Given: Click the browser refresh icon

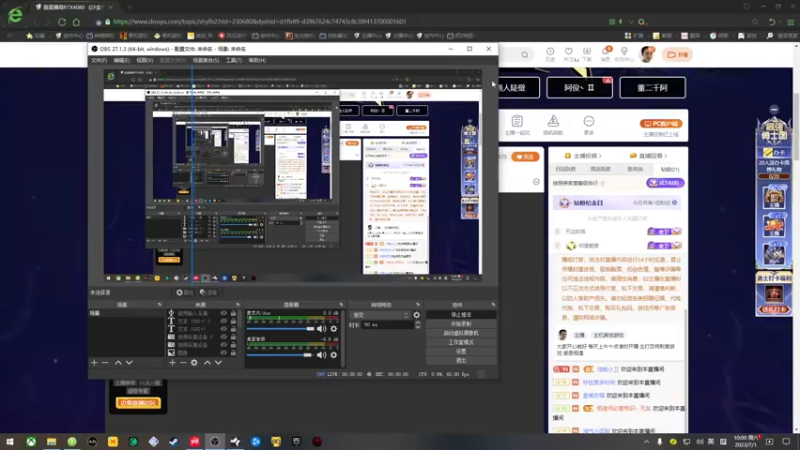Looking at the screenshot, I should click(62, 22).
